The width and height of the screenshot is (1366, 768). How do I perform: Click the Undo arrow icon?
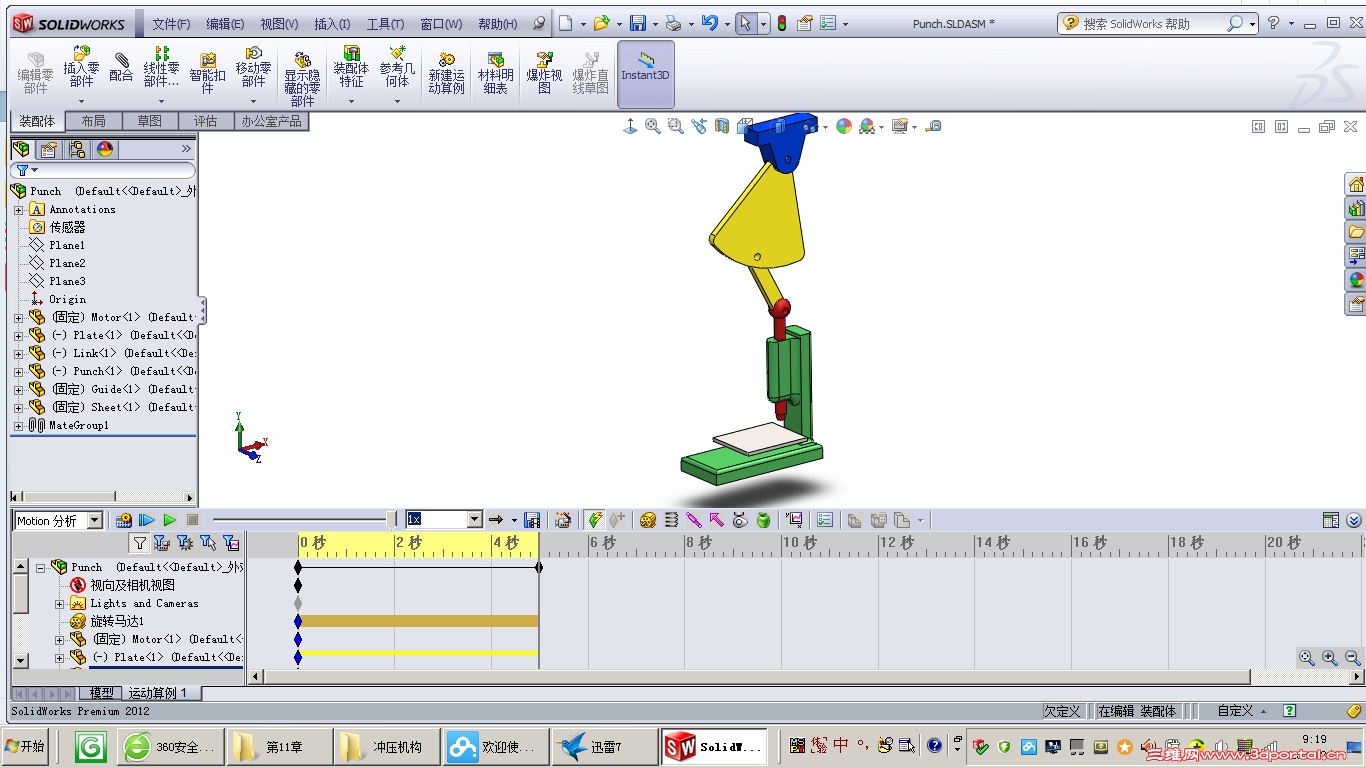pyautogui.click(x=709, y=23)
